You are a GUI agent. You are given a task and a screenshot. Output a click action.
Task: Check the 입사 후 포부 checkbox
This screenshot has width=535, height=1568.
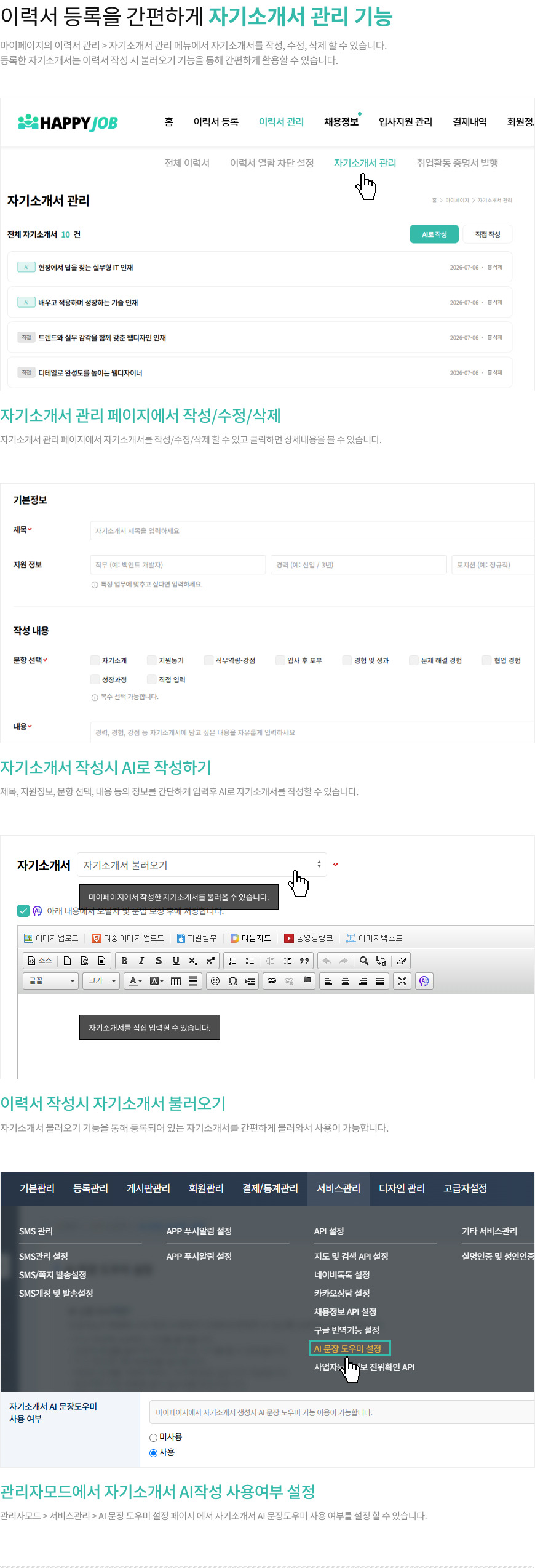[x=280, y=660]
